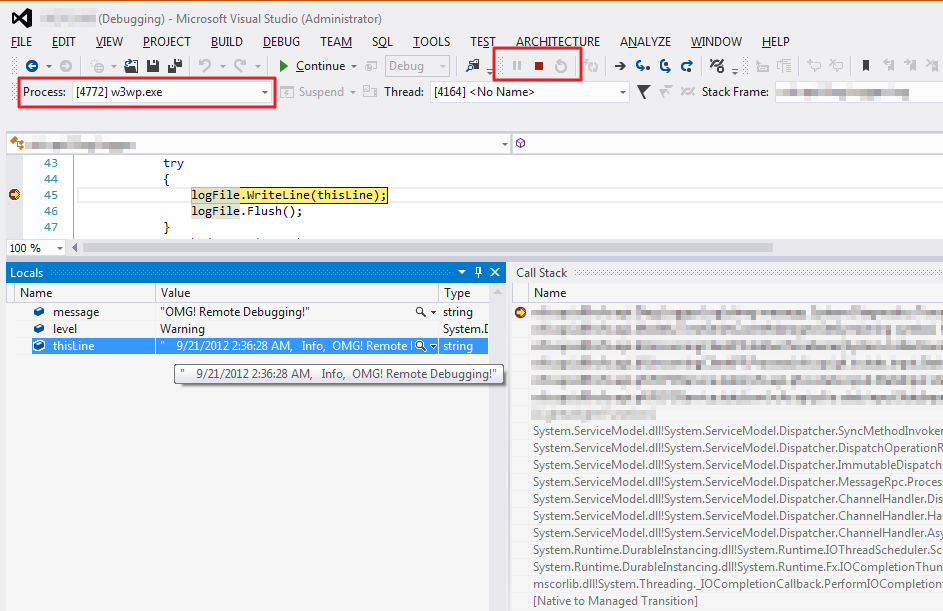Open the DEBUG menu
Screen dimensions: 943x611
pos(281,41)
